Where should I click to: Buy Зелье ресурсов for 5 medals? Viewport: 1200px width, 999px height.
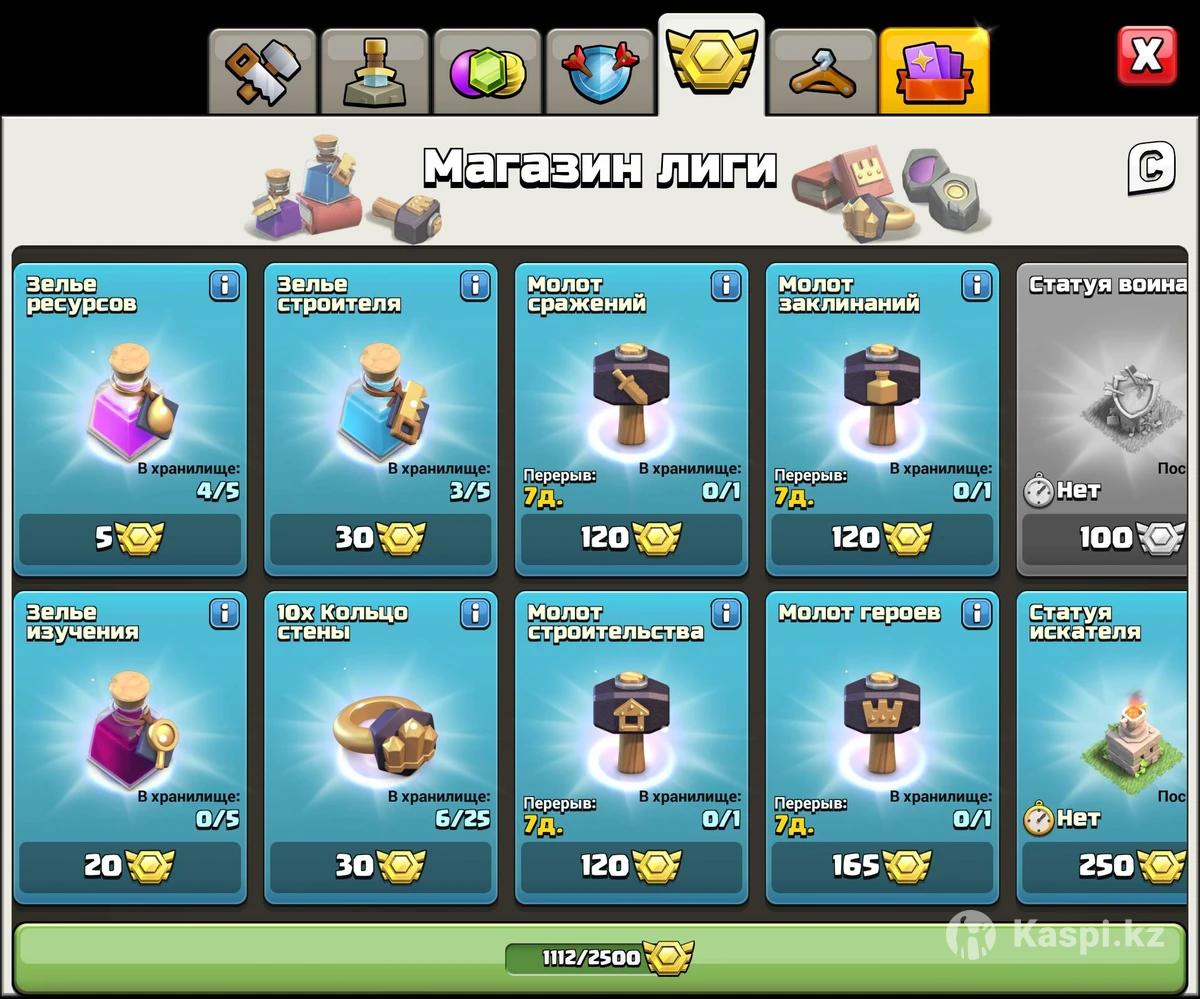(x=130, y=540)
